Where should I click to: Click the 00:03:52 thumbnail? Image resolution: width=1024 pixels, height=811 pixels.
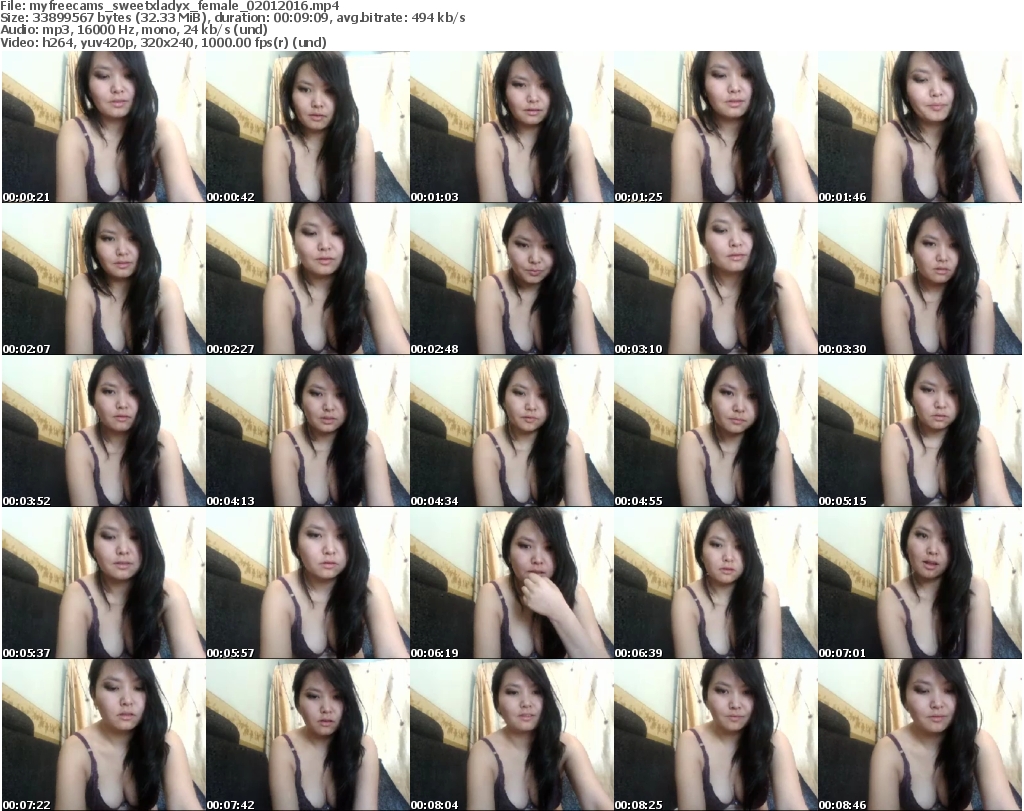(104, 431)
